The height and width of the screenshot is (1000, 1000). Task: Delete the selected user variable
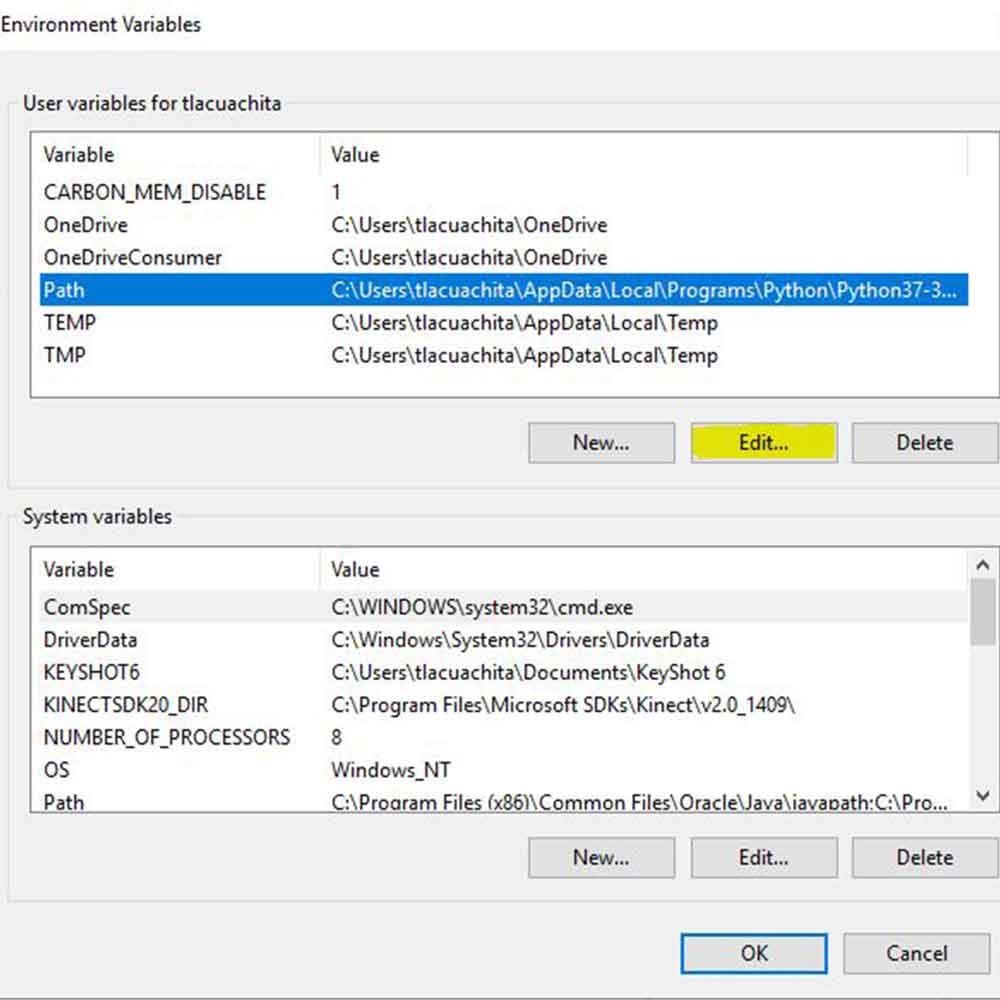pos(924,442)
